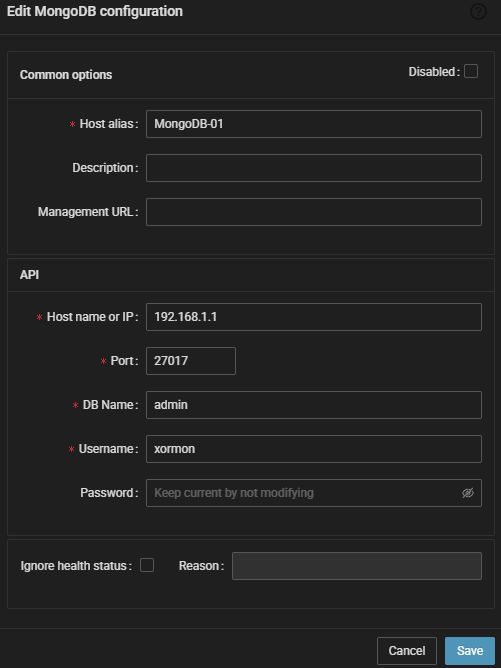Click the Port label
501x668 pixels.
pyautogui.click(x=124, y=361)
